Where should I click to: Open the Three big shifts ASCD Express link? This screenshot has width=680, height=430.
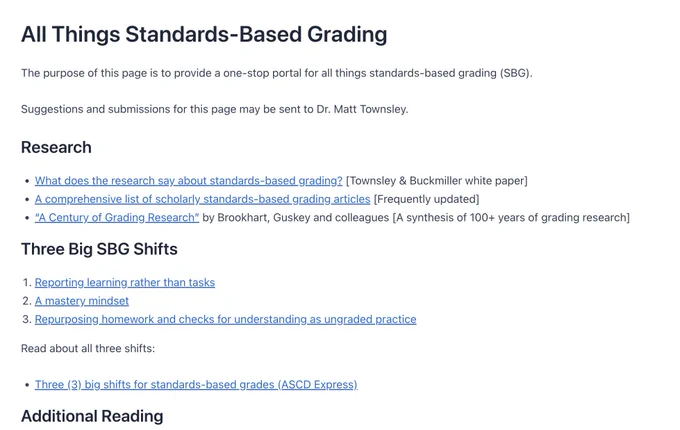point(196,385)
